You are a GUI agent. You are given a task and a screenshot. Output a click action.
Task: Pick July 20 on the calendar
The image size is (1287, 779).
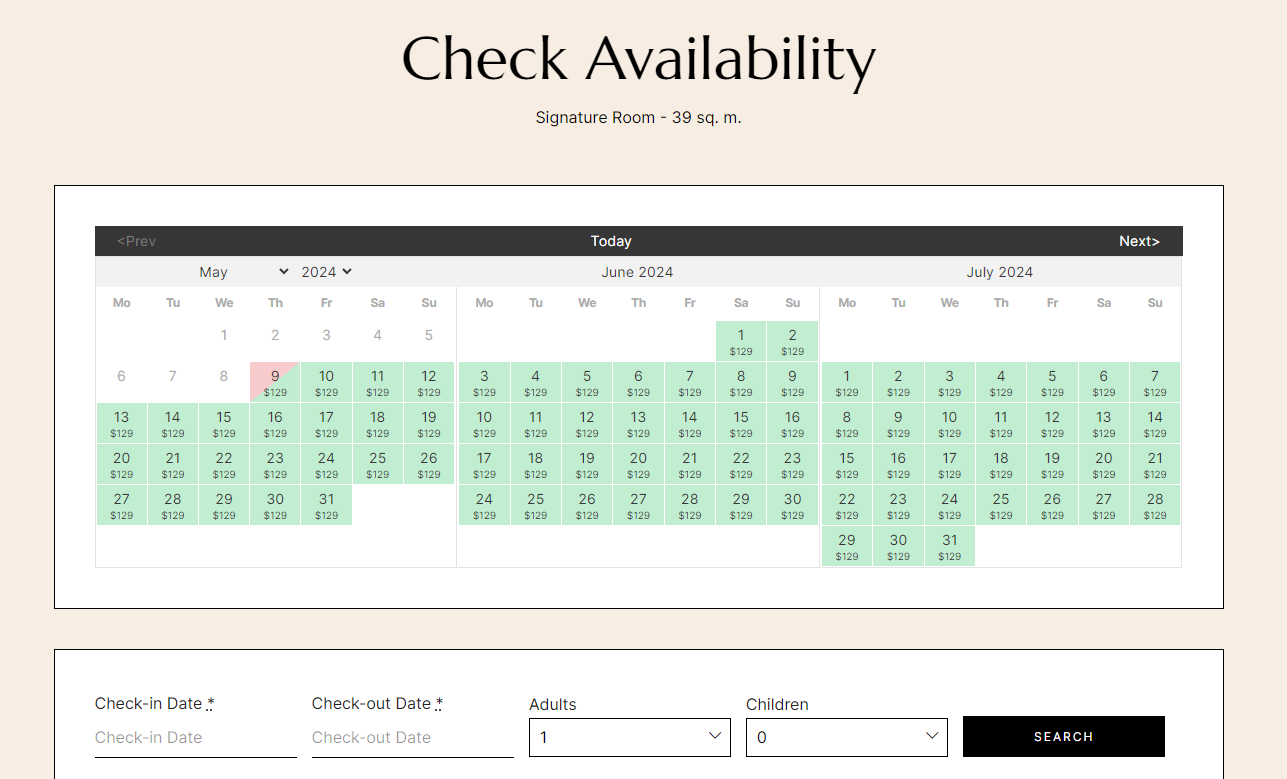click(1103, 464)
